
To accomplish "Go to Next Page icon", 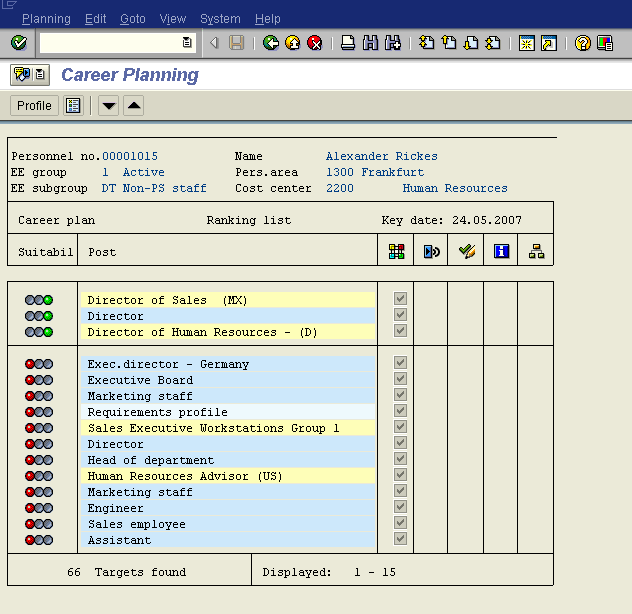I will 471,42.
